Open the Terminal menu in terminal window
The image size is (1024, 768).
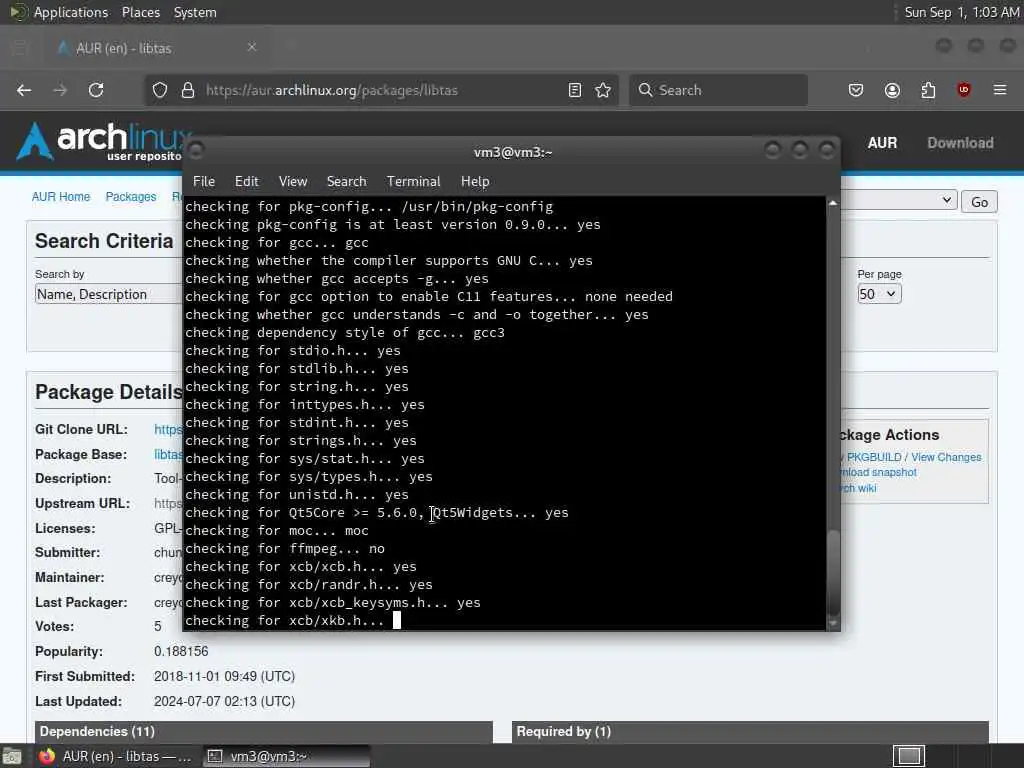(x=413, y=182)
